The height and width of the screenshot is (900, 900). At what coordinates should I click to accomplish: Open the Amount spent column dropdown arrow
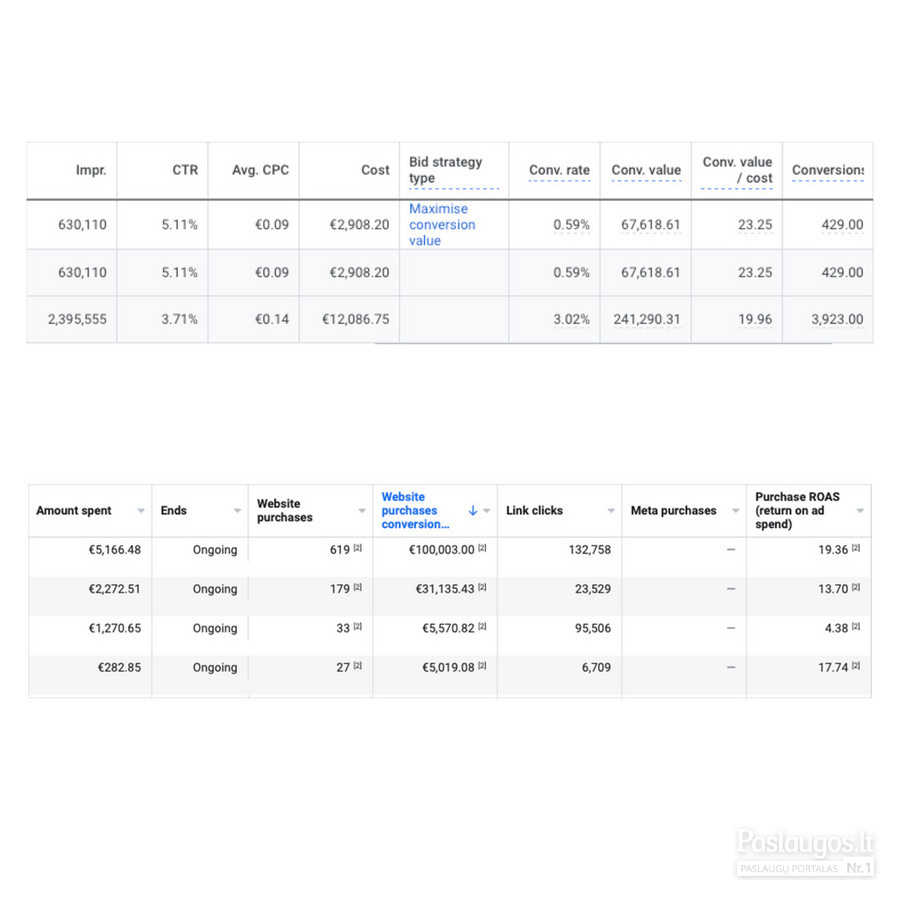tap(141, 510)
